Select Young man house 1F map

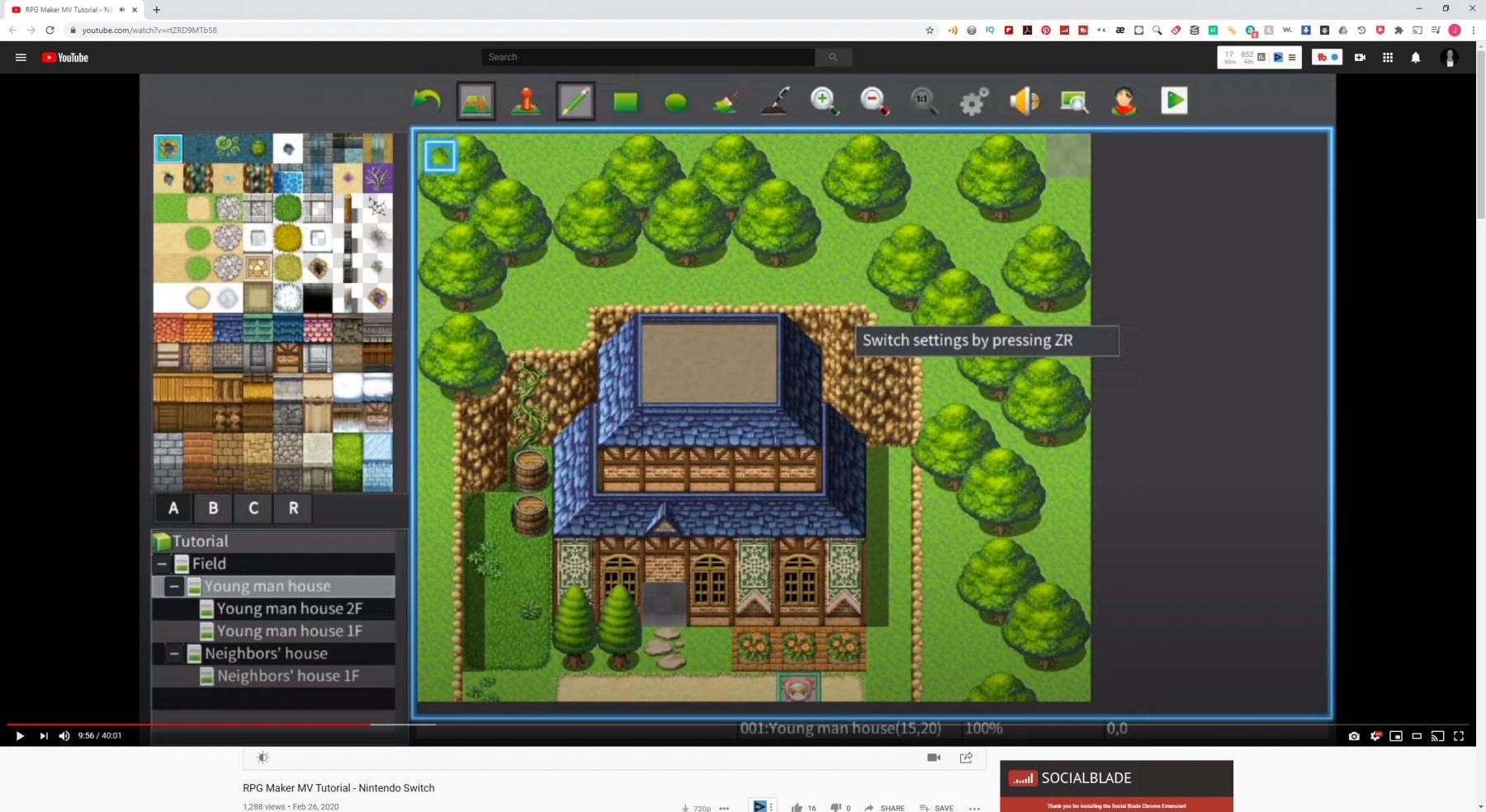click(x=289, y=631)
